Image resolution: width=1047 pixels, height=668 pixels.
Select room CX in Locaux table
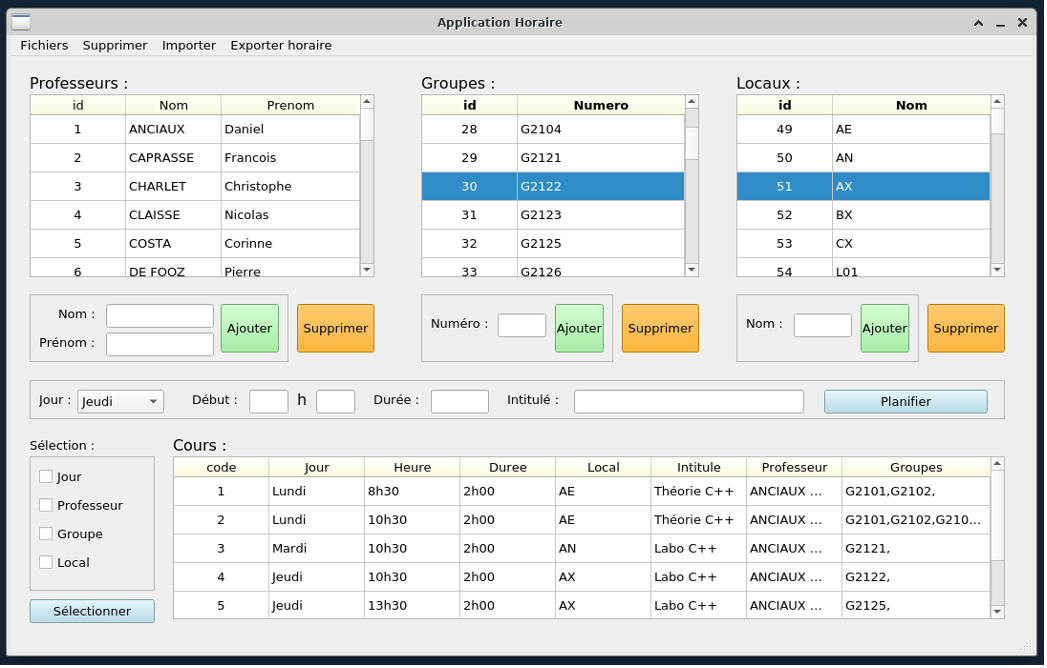(863, 244)
